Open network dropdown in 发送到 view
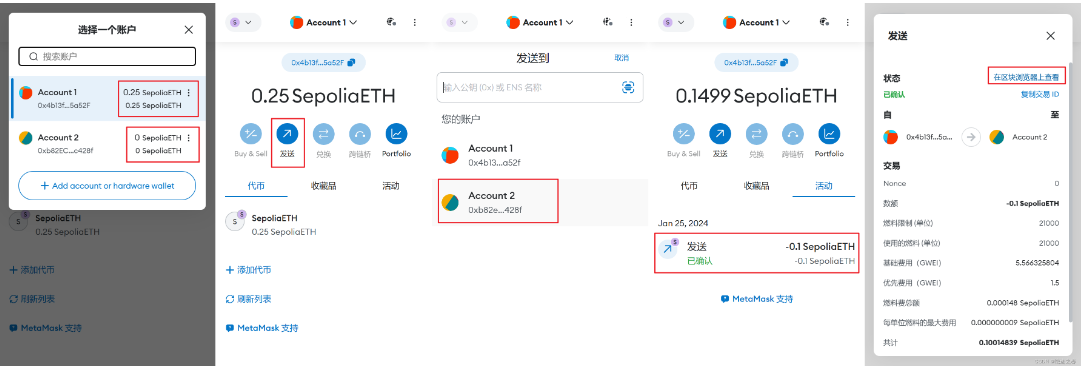This screenshot has height=366, width=1088. tap(459, 22)
